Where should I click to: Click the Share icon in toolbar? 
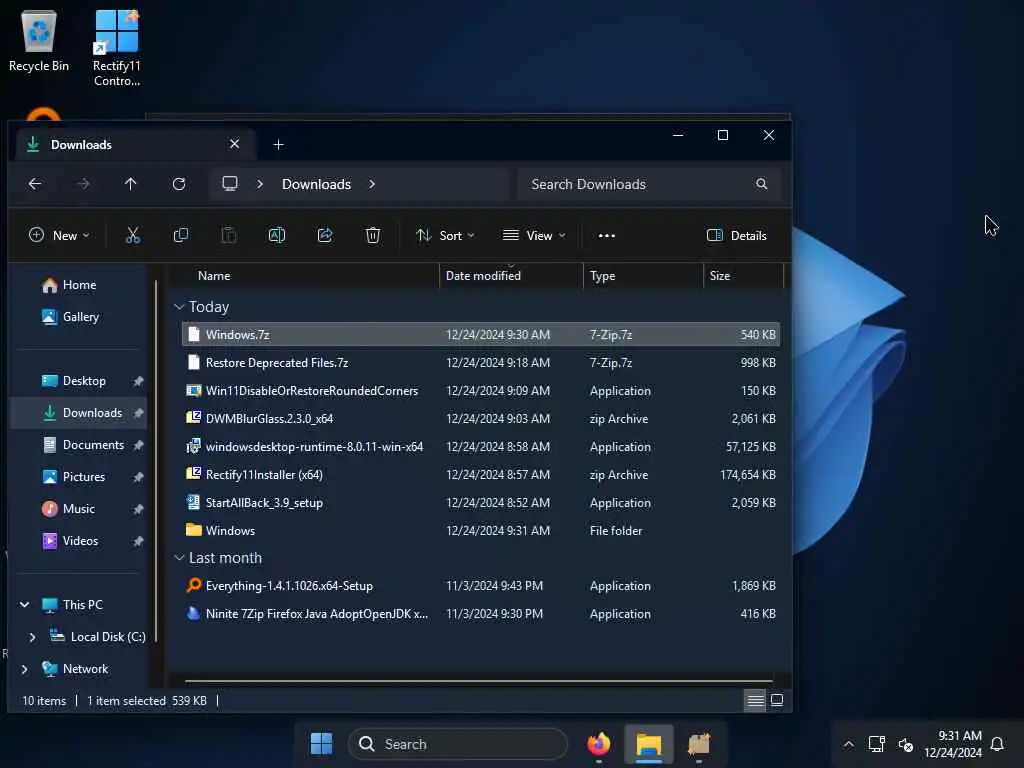click(325, 235)
